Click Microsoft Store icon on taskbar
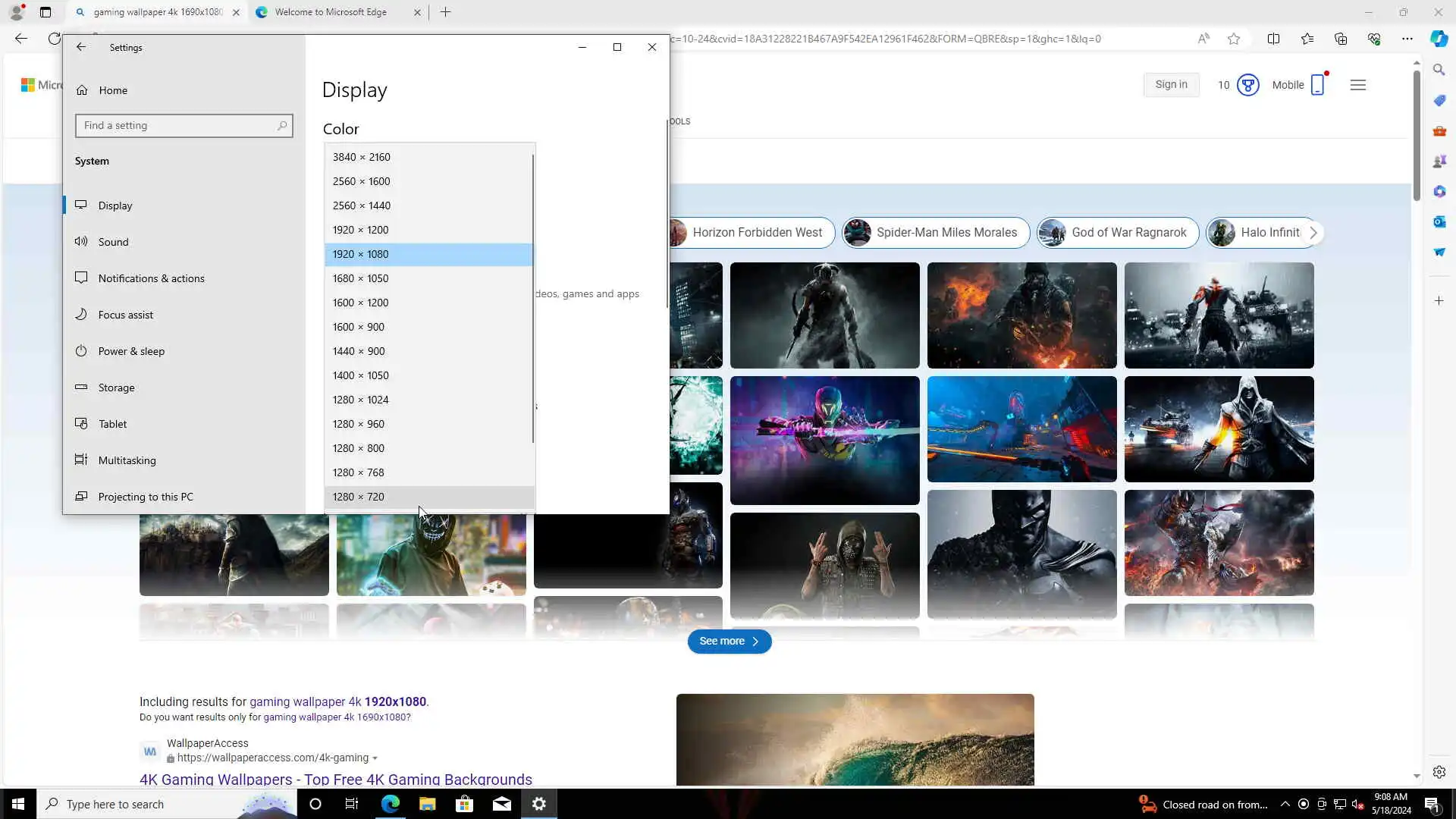The width and height of the screenshot is (1456, 819). pos(464,804)
